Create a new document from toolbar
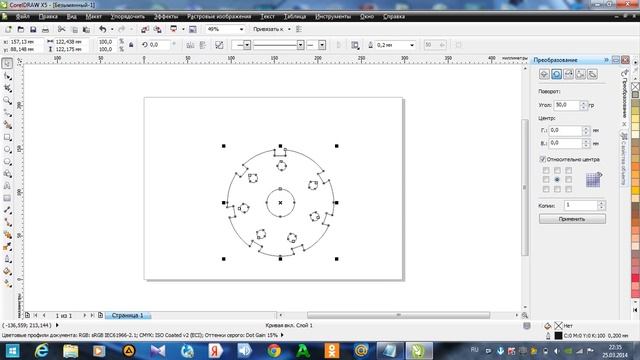The width and height of the screenshot is (640, 360). 8,29
